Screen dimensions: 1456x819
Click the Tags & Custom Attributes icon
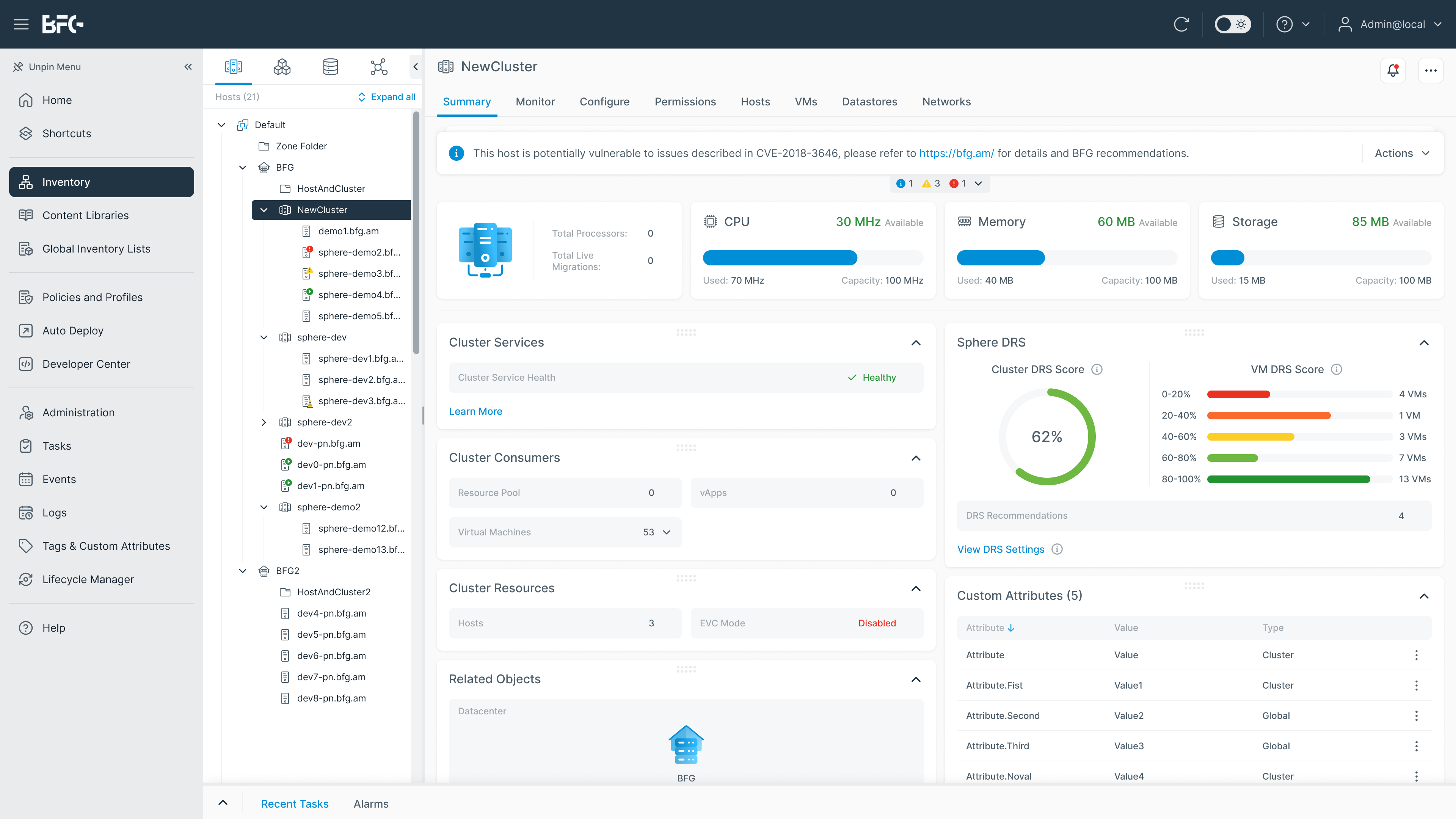point(25,546)
